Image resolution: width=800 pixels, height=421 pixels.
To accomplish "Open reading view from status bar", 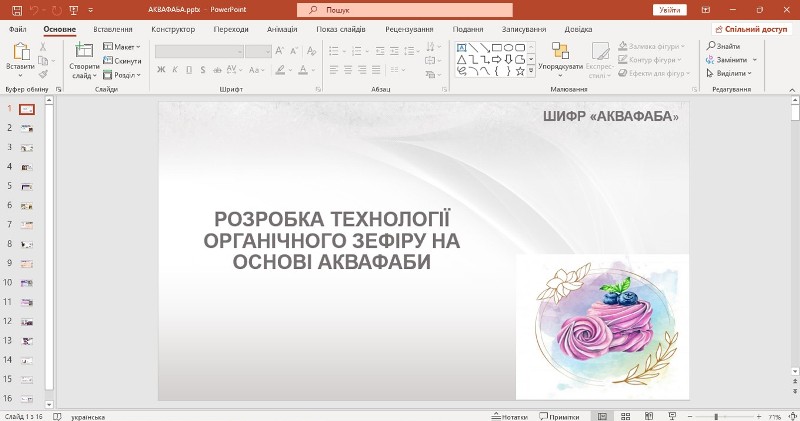I will [x=650, y=416].
